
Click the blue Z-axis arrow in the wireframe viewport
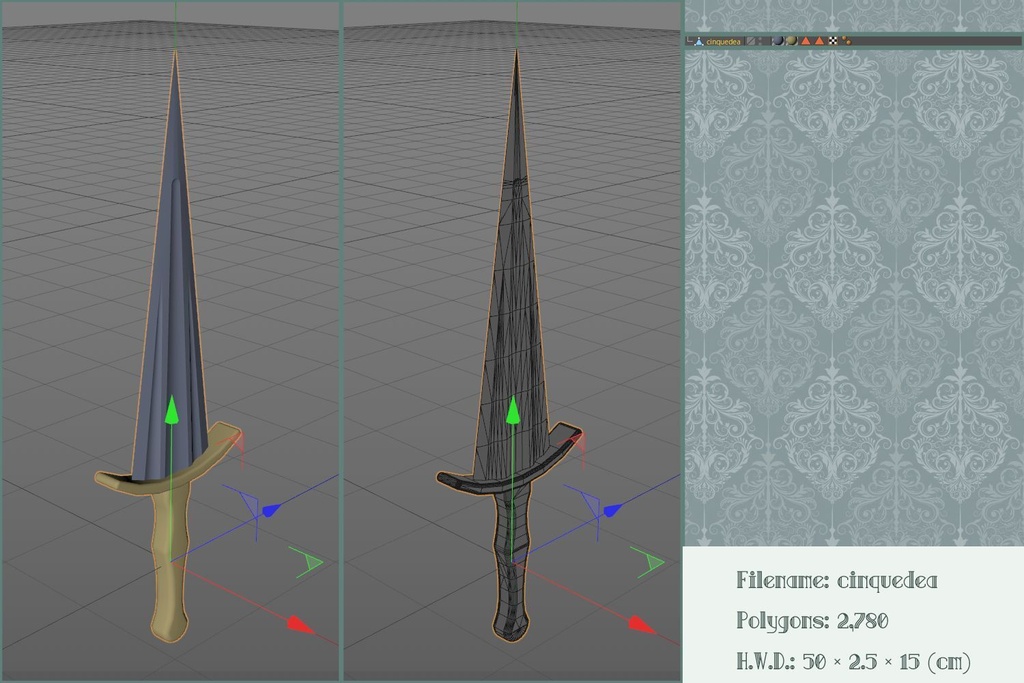pos(613,510)
